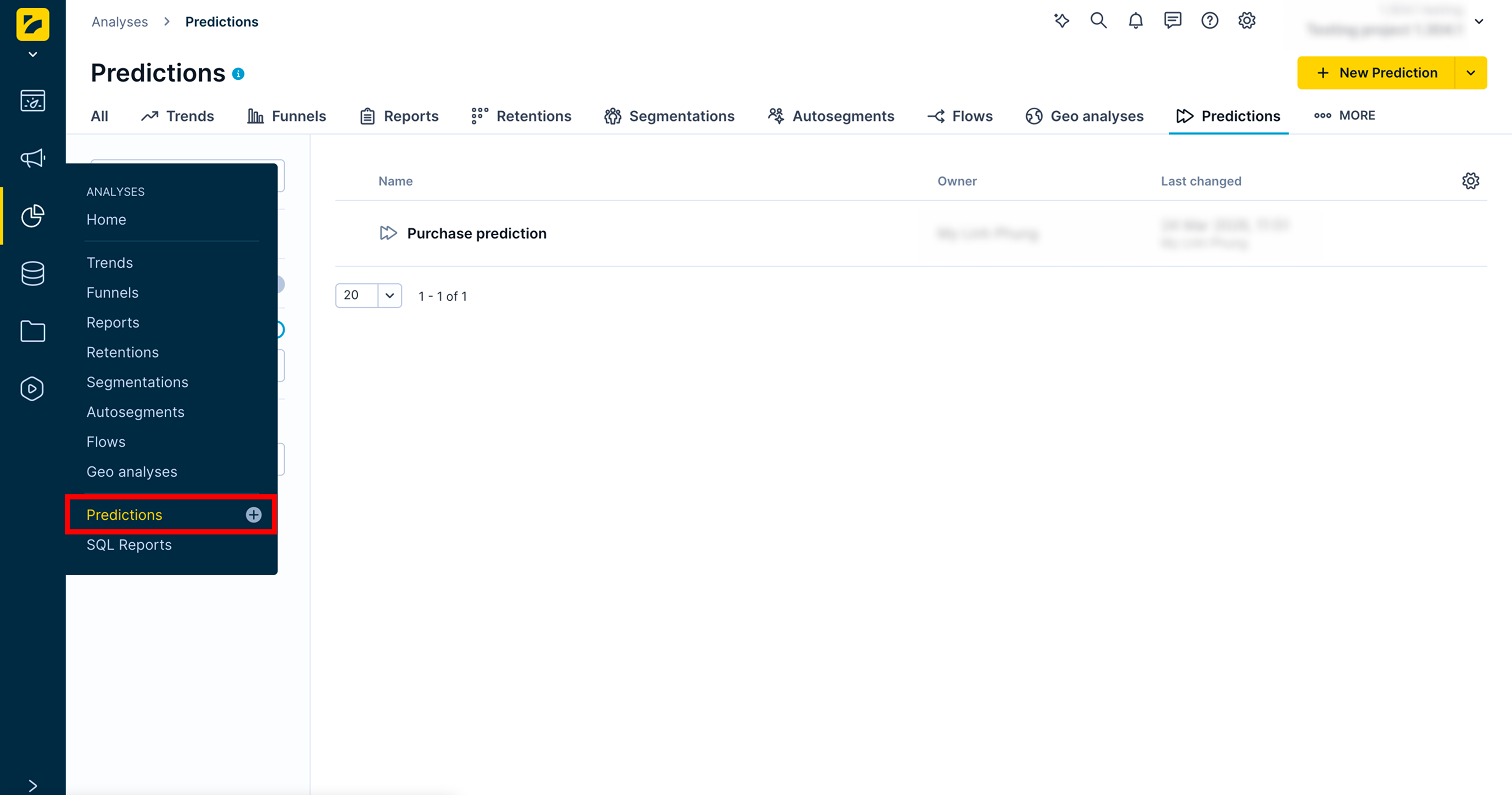Open the notifications bell icon

pyautogui.click(x=1135, y=21)
